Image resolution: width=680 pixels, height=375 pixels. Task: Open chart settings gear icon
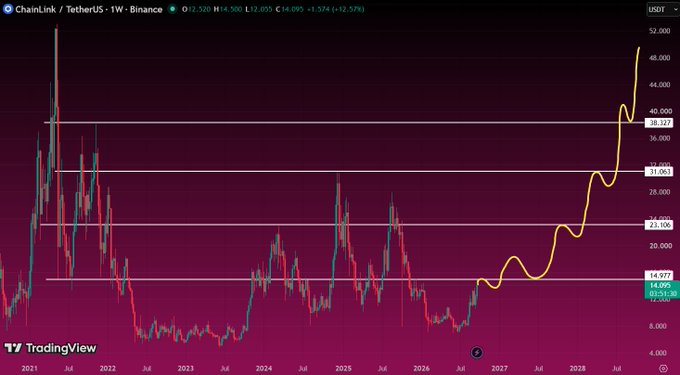[x=662, y=368]
